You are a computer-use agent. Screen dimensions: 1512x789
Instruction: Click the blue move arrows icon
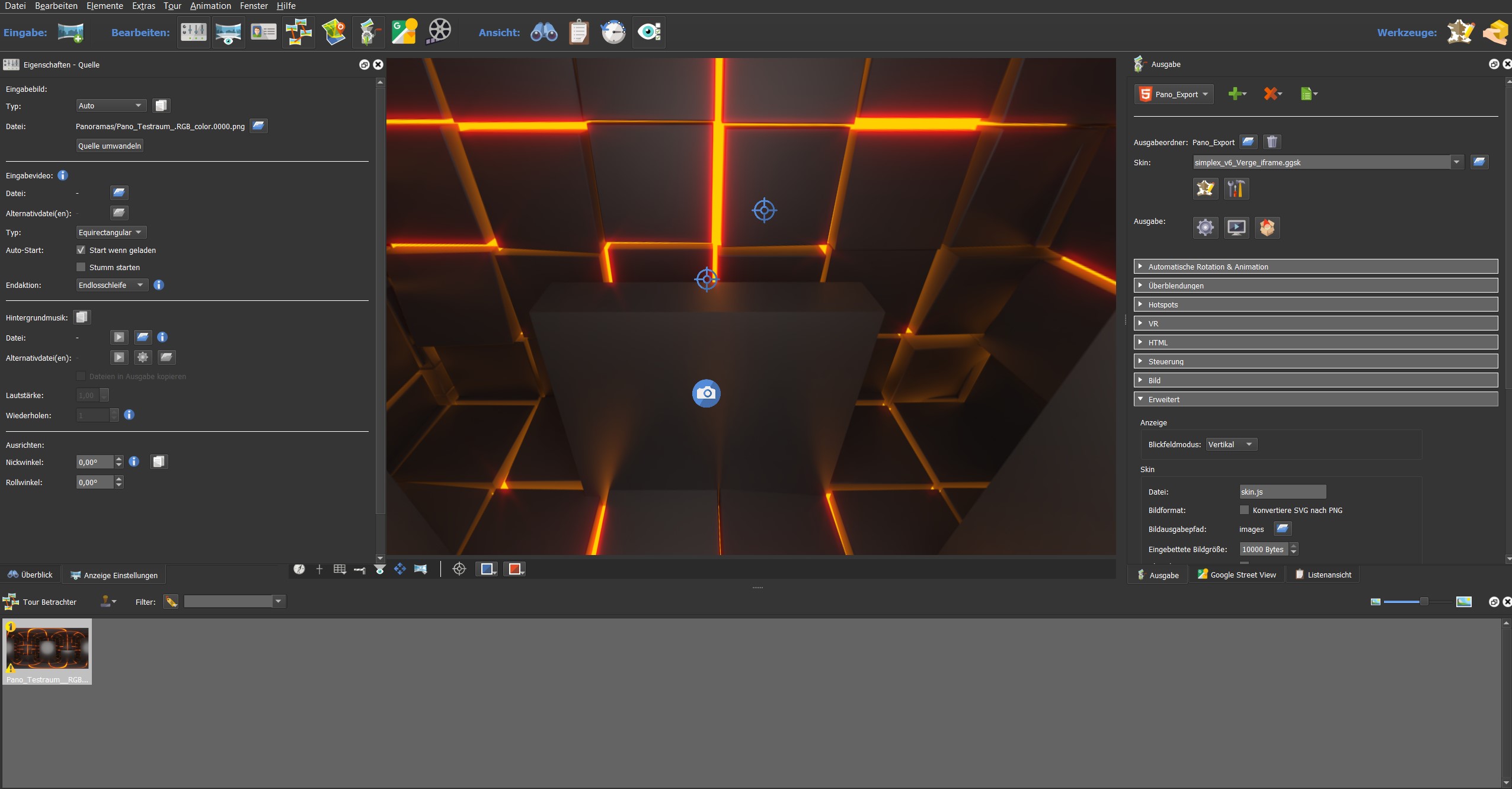(400, 569)
